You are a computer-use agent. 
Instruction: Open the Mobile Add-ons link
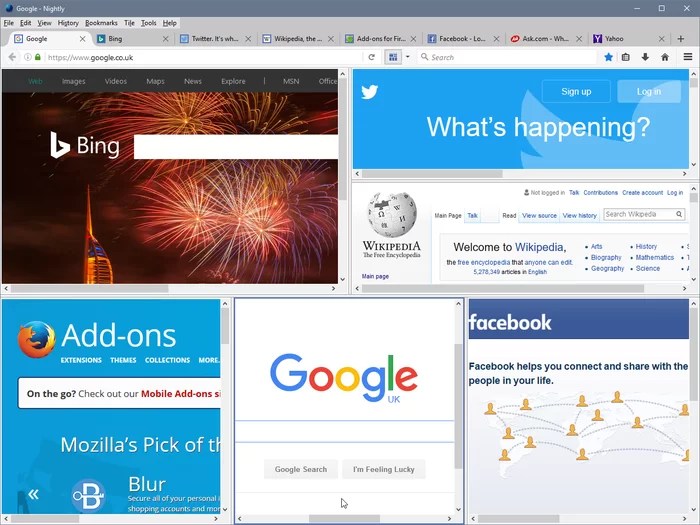pyautogui.click(x=181, y=394)
